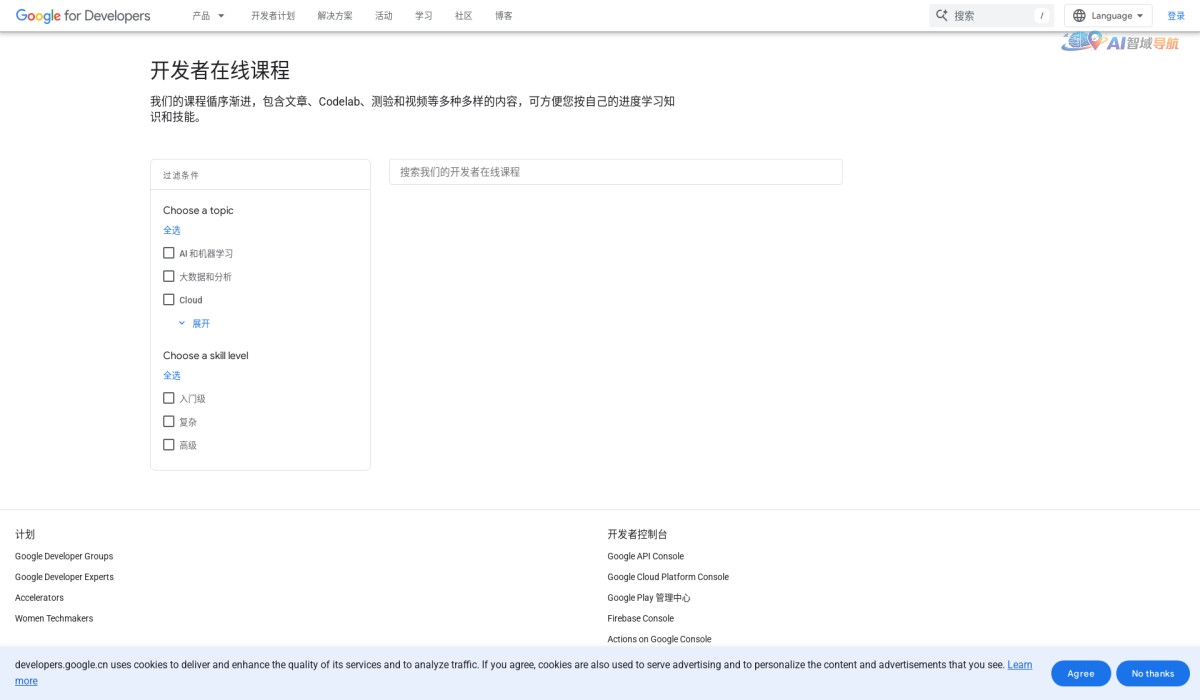This screenshot has height=700, width=1200.
Task: Click the 登录 sign-in link
Action: coord(1177,15)
